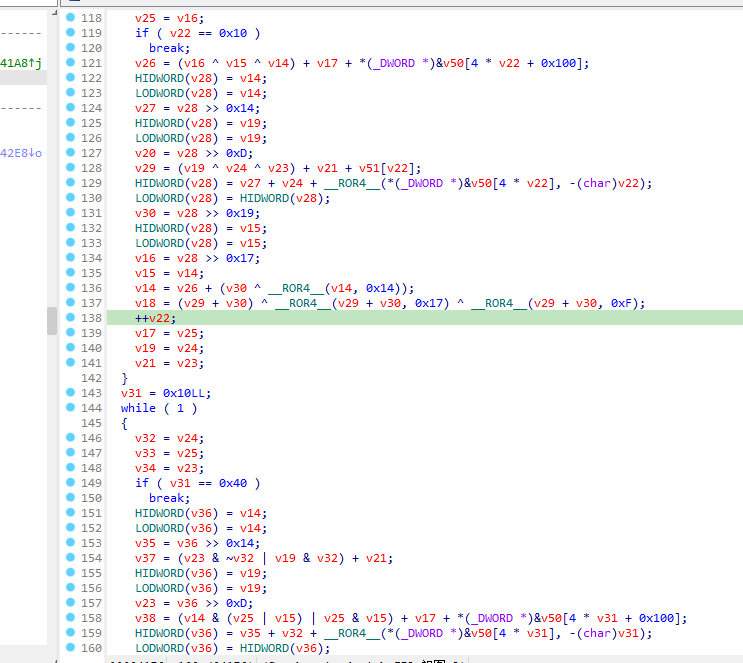Click 'v15 = v14;' on line 135

pyautogui.click(x=169, y=273)
